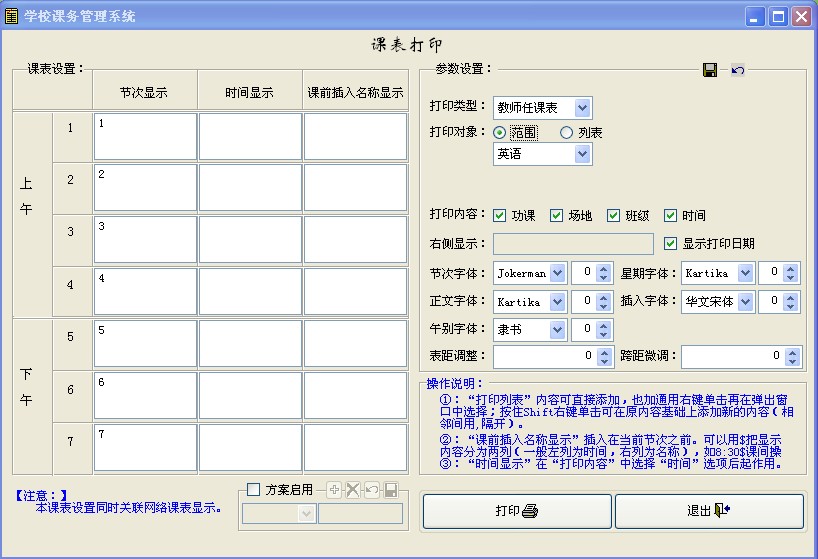Open the 英语 range dropdown
Screen dimensions: 818x559
tap(583, 154)
